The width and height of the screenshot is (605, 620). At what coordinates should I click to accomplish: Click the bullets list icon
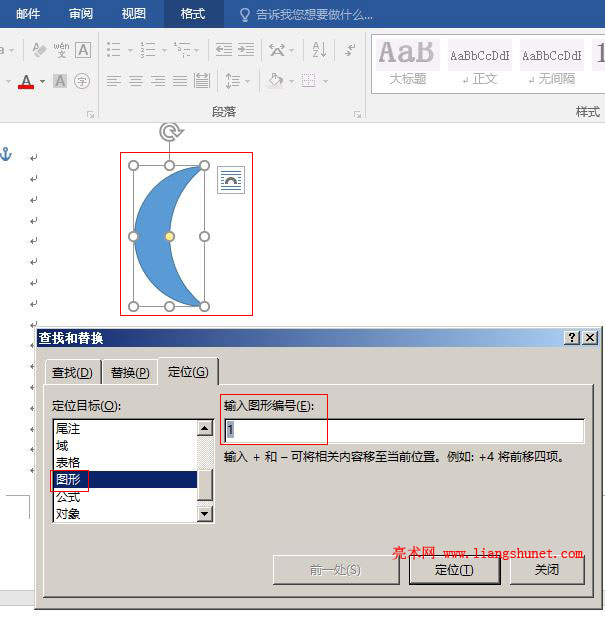[x=113, y=50]
